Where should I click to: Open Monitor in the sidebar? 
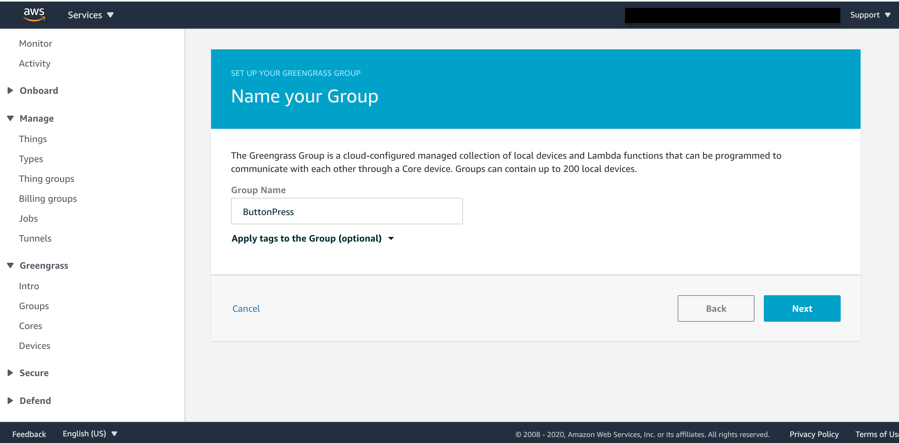(35, 44)
